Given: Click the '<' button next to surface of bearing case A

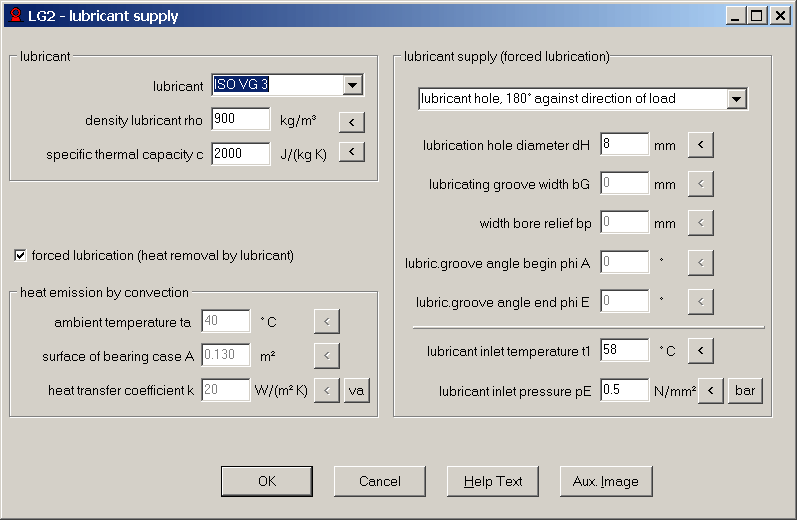Looking at the screenshot, I should point(326,355).
